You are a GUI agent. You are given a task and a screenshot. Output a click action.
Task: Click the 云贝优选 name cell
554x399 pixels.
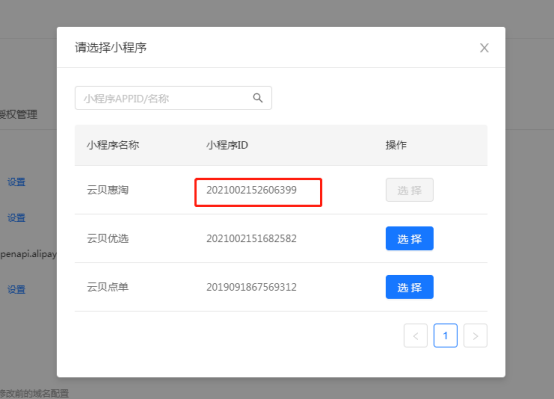tap(107, 239)
